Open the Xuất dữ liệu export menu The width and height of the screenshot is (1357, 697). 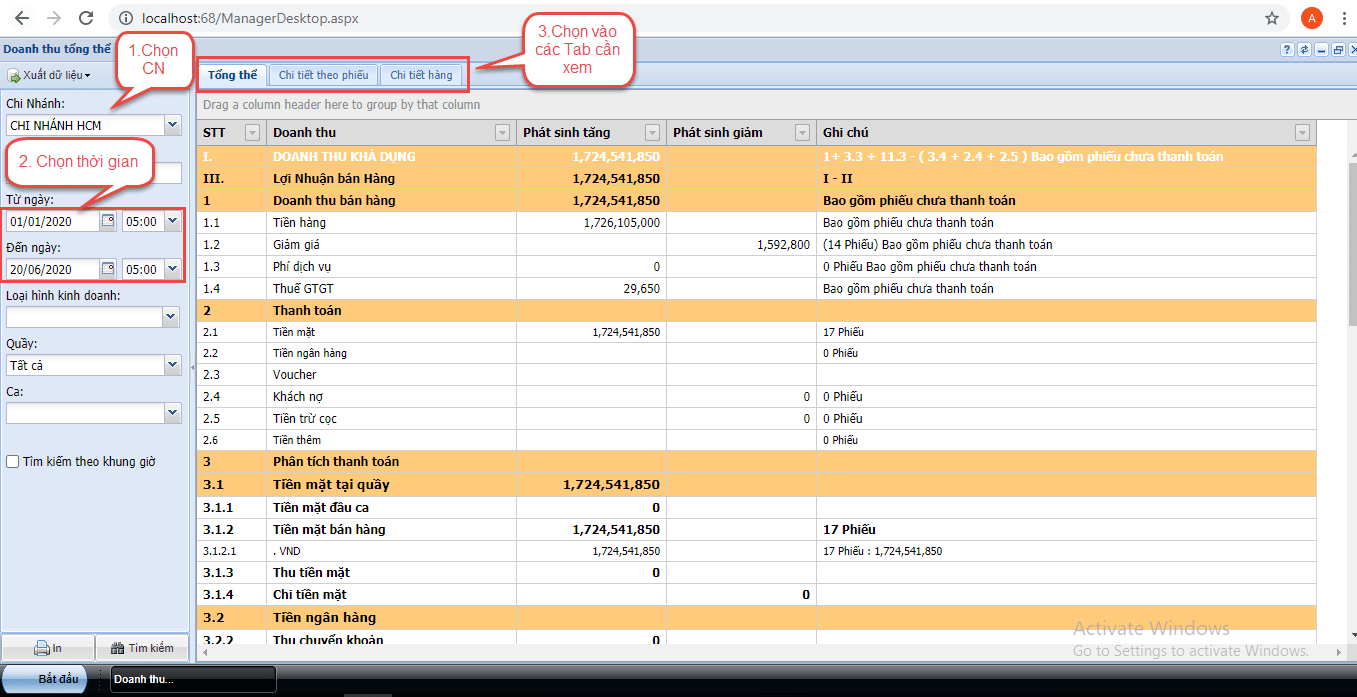click(50, 75)
